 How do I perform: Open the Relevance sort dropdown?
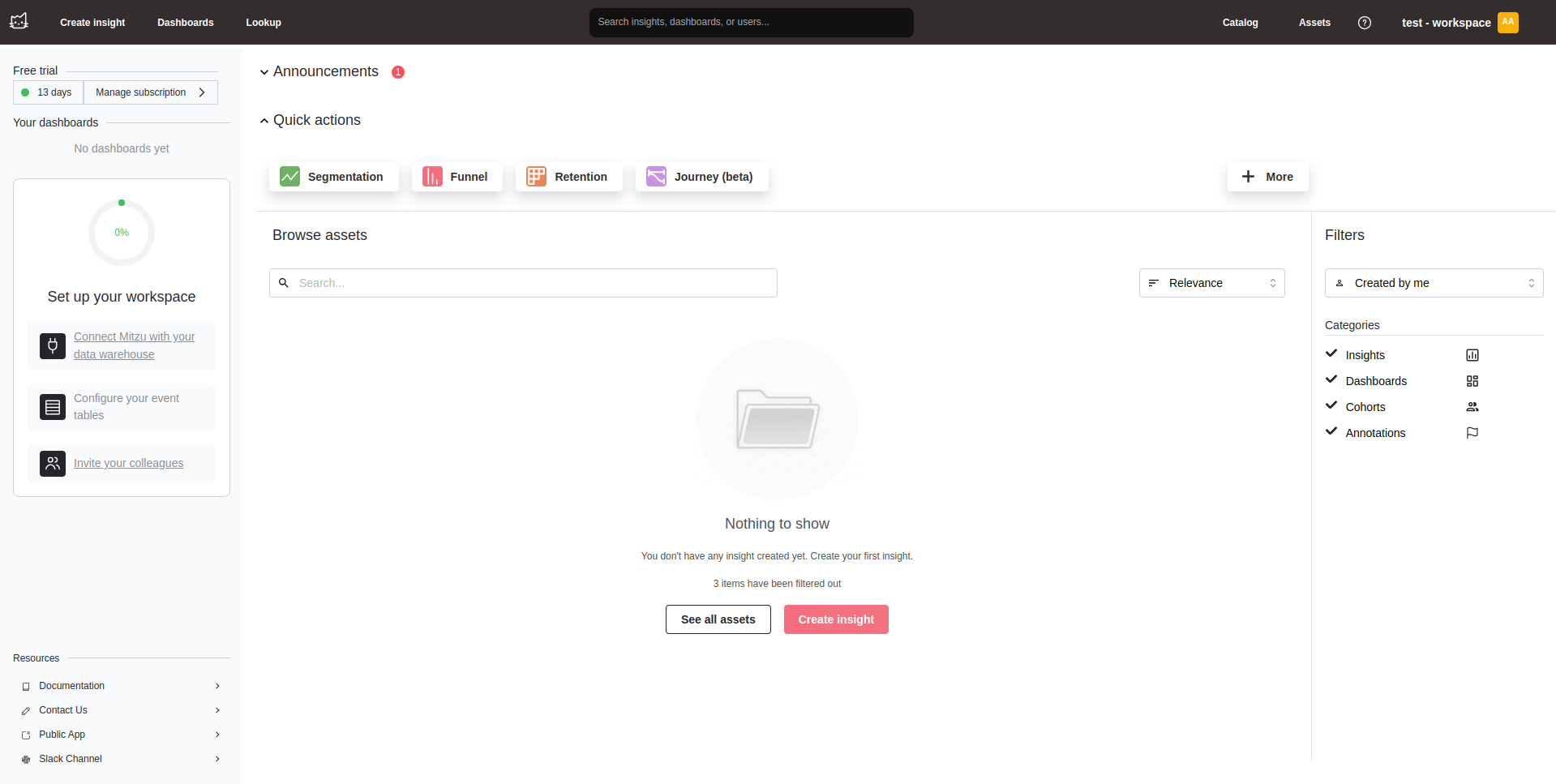pos(1211,282)
